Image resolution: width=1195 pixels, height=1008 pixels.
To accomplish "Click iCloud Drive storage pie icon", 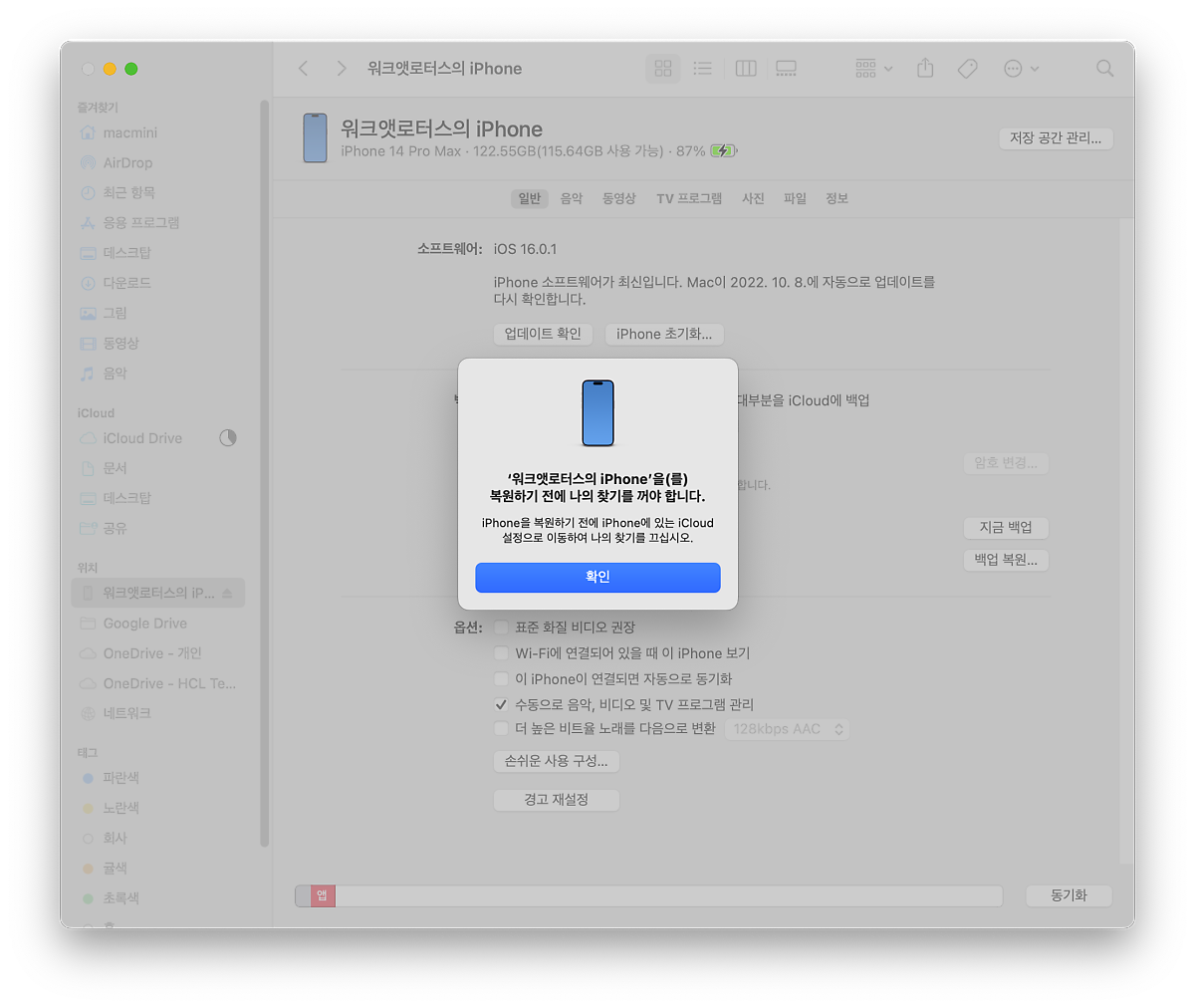I will point(228,437).
